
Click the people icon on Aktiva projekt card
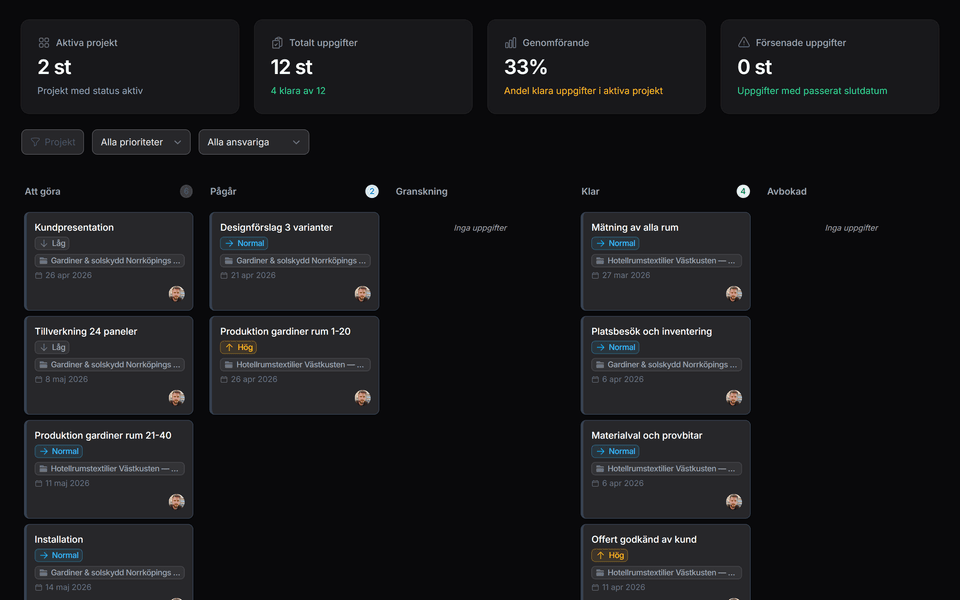click(44, 42)
